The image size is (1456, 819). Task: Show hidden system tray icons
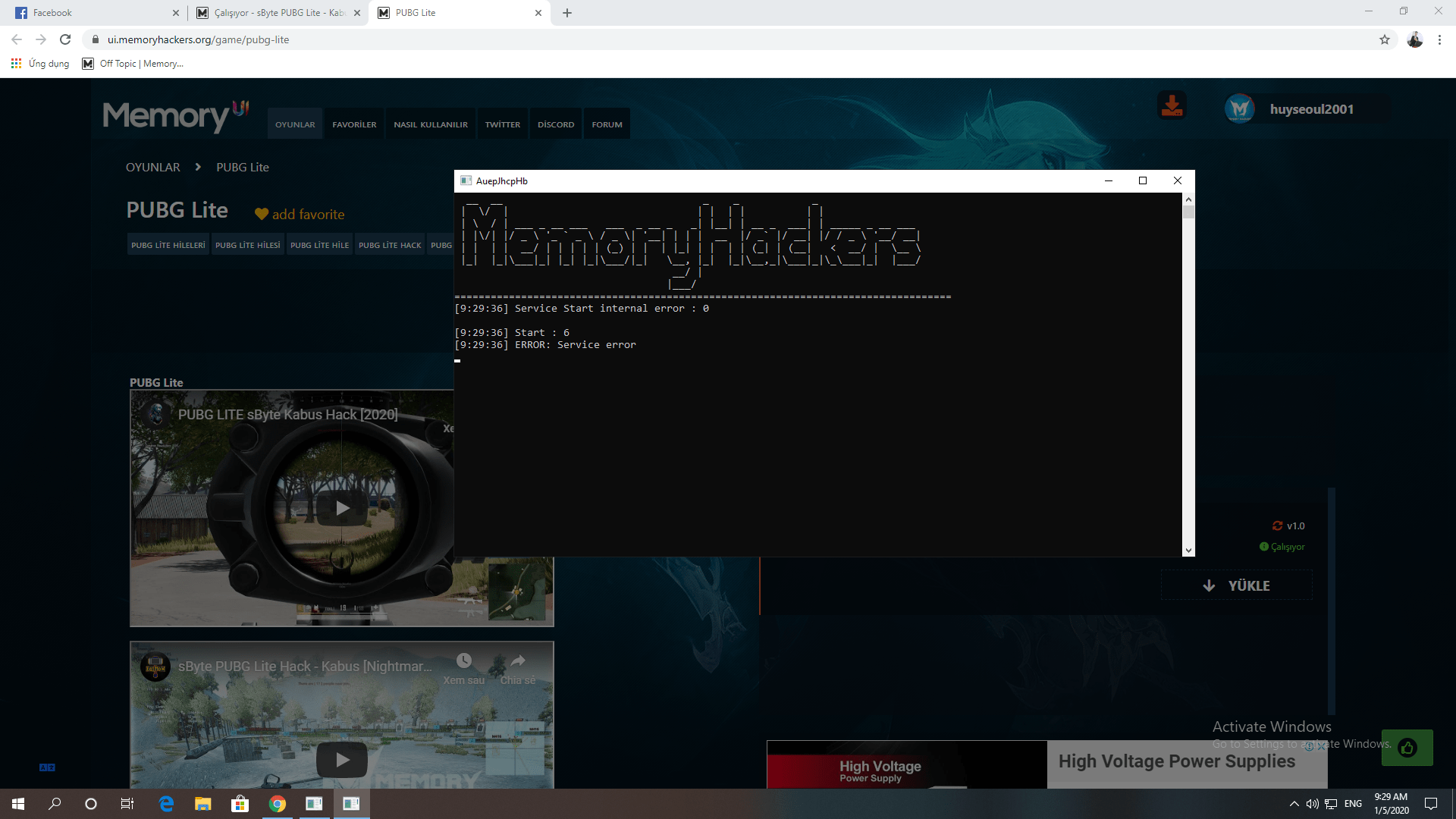1294,804
